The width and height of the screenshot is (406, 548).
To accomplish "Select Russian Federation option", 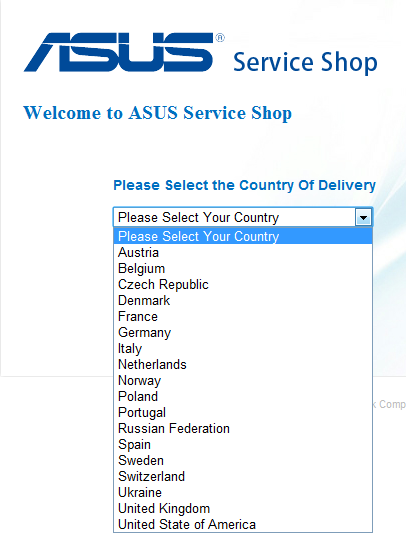I will (243, 428).
